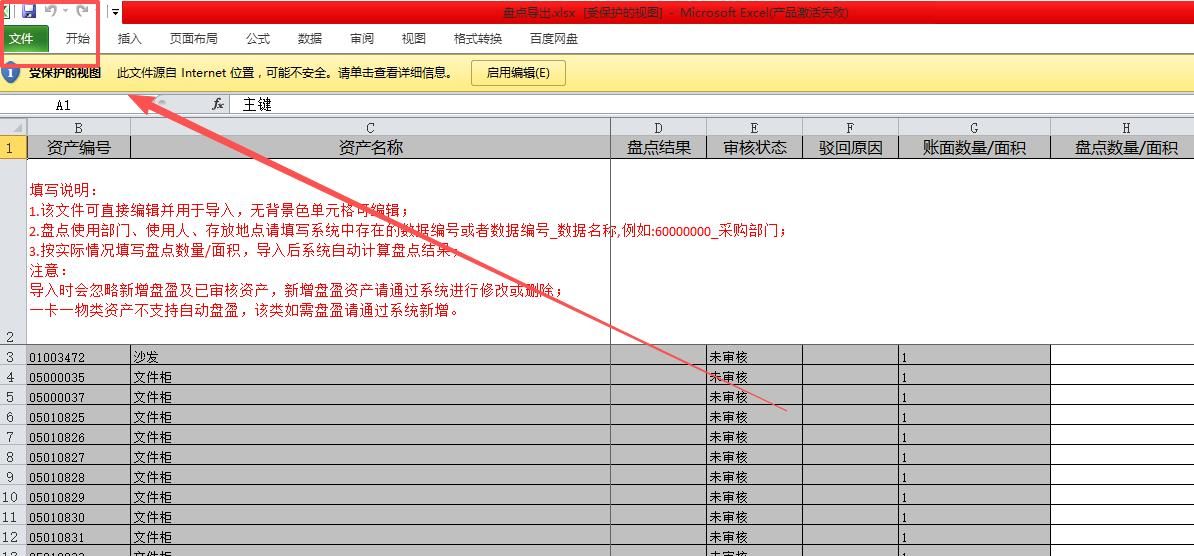Open the 页面布局 ribbon tab
Screen dimensions: 1194x556
tap(193, 39)
